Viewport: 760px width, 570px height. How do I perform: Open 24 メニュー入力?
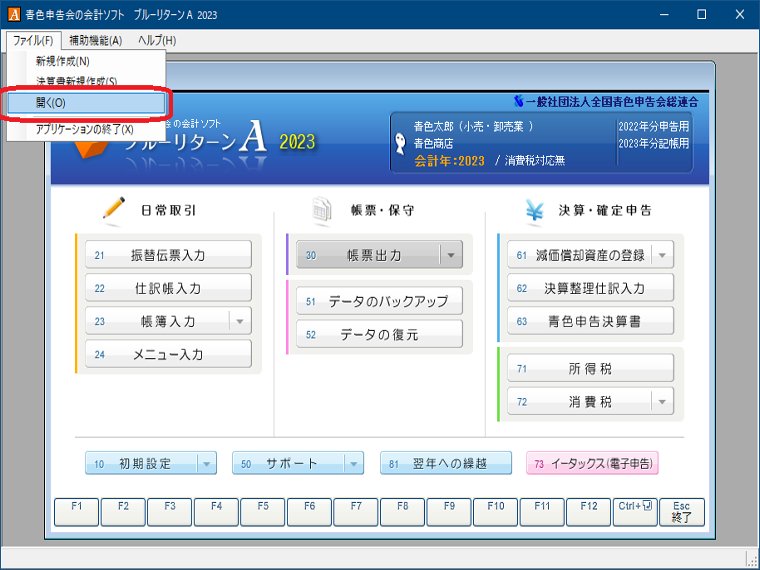tap(168, 354)
